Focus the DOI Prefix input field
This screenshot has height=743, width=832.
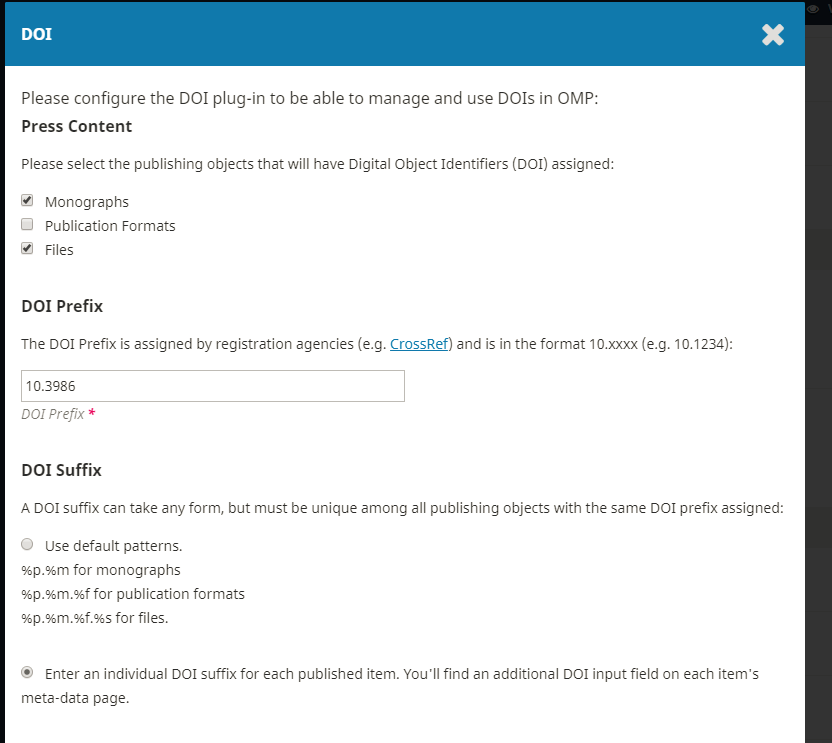[213, 386]
